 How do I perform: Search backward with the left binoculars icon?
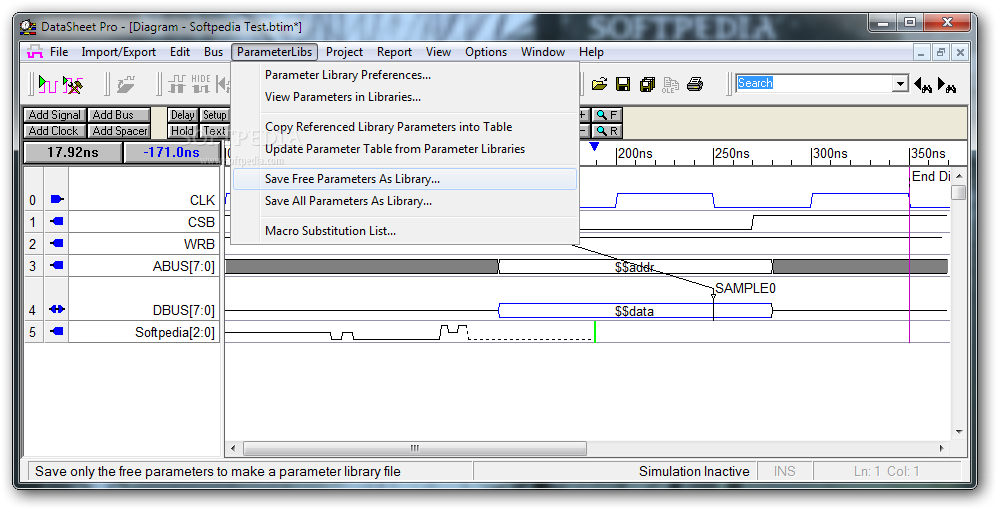click(923, 84)
